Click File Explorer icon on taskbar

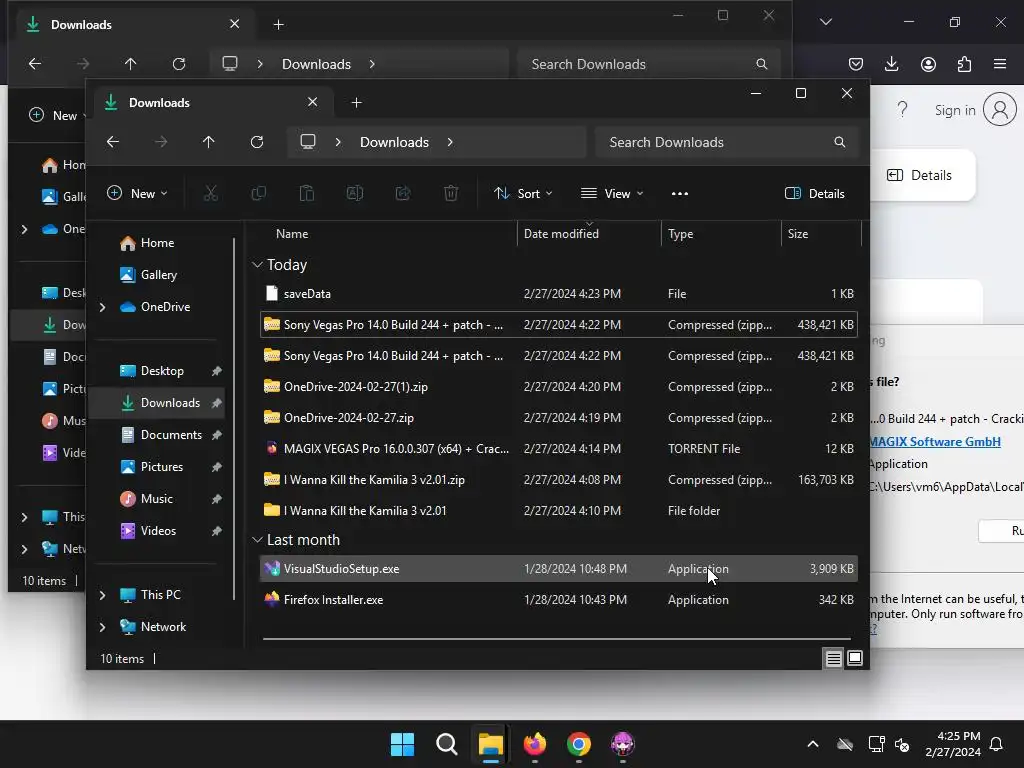click(x=490, y=744)
